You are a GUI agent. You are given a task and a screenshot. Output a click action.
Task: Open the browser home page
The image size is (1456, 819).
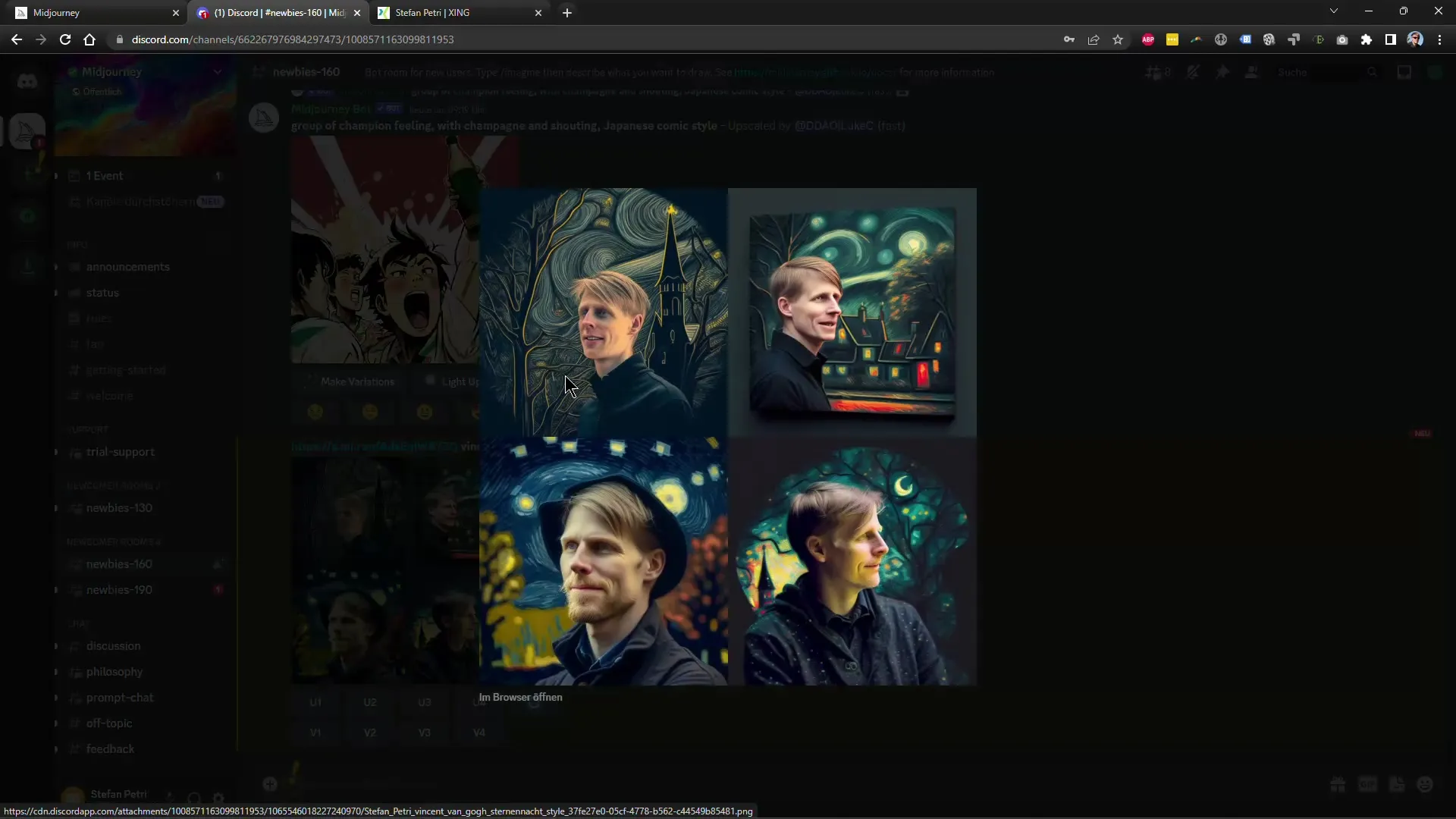[x=89, y=39]
